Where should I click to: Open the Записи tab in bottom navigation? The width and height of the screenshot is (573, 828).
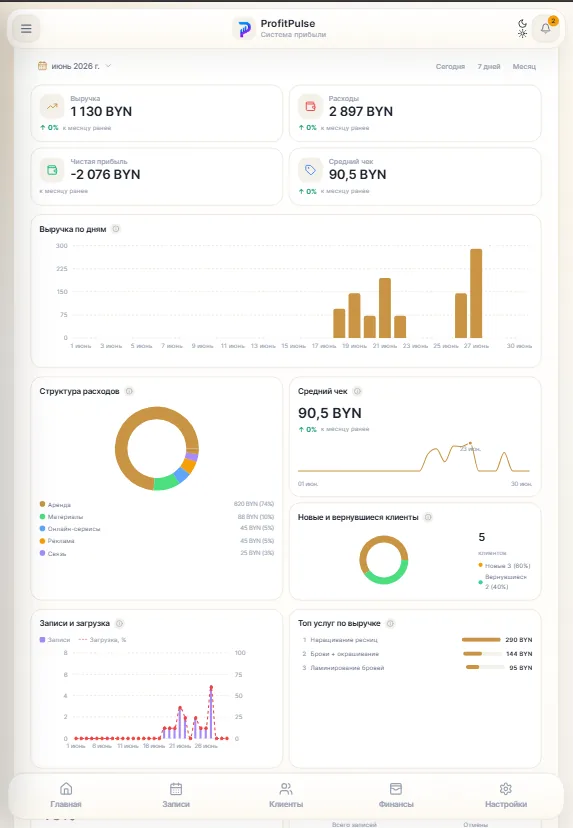point(176,795)
